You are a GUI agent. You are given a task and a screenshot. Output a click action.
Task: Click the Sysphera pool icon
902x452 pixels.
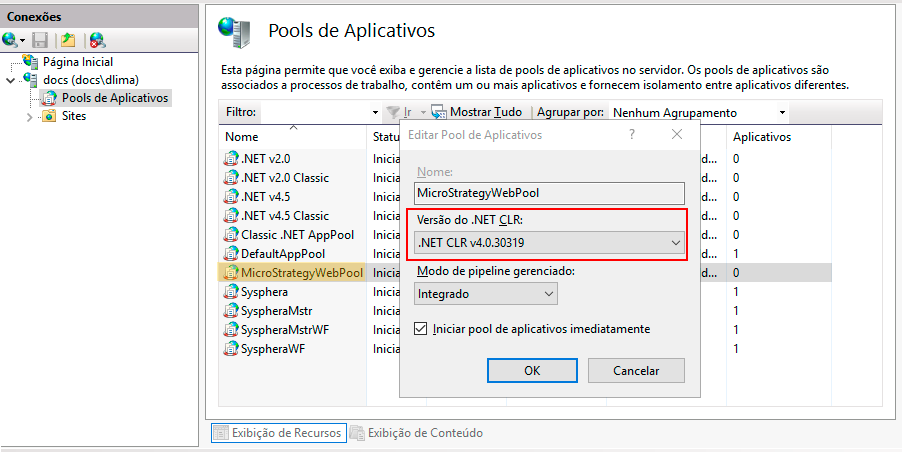point(231,292)
